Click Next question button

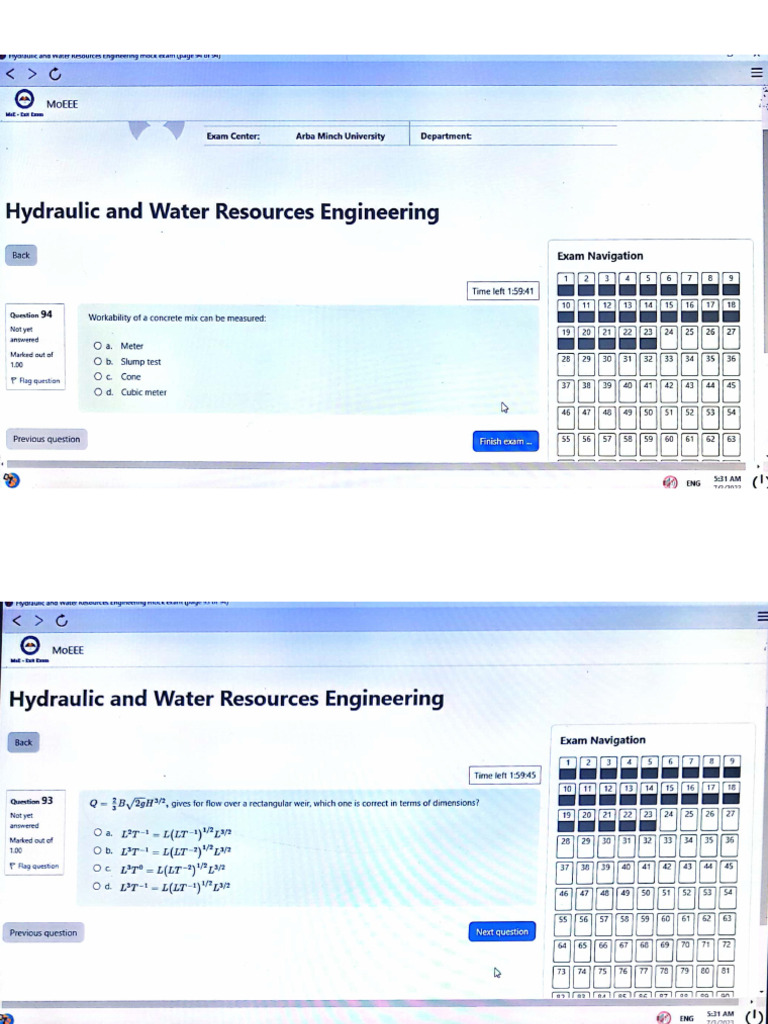pos(502,932)
